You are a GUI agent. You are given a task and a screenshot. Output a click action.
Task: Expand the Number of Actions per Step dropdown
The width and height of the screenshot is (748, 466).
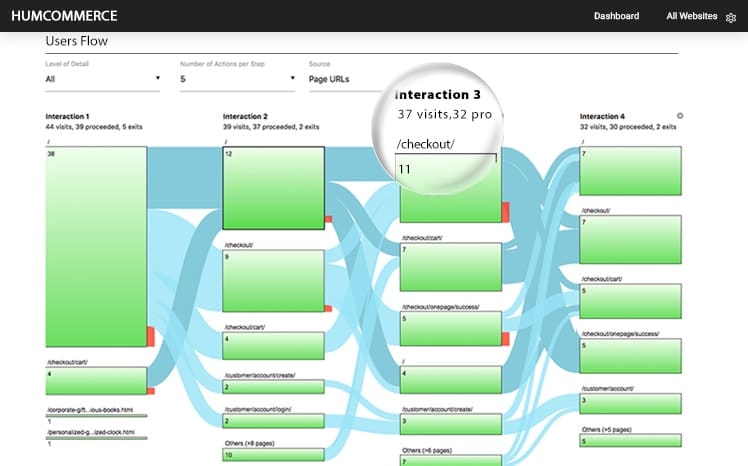click(x=238, y=78)
